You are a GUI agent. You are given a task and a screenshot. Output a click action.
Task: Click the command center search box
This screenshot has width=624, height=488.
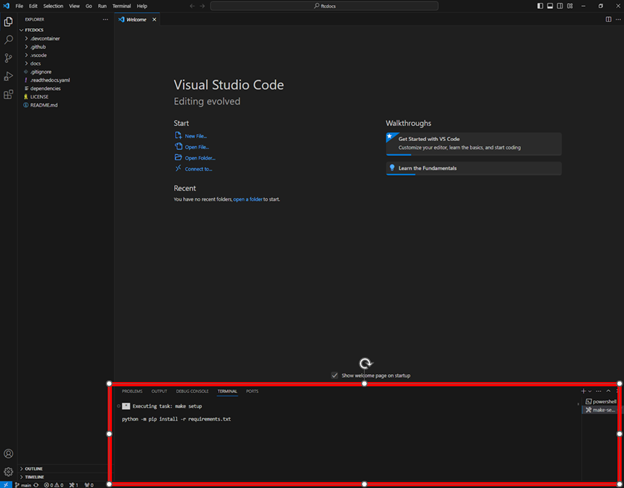click(x=325, y=6)
